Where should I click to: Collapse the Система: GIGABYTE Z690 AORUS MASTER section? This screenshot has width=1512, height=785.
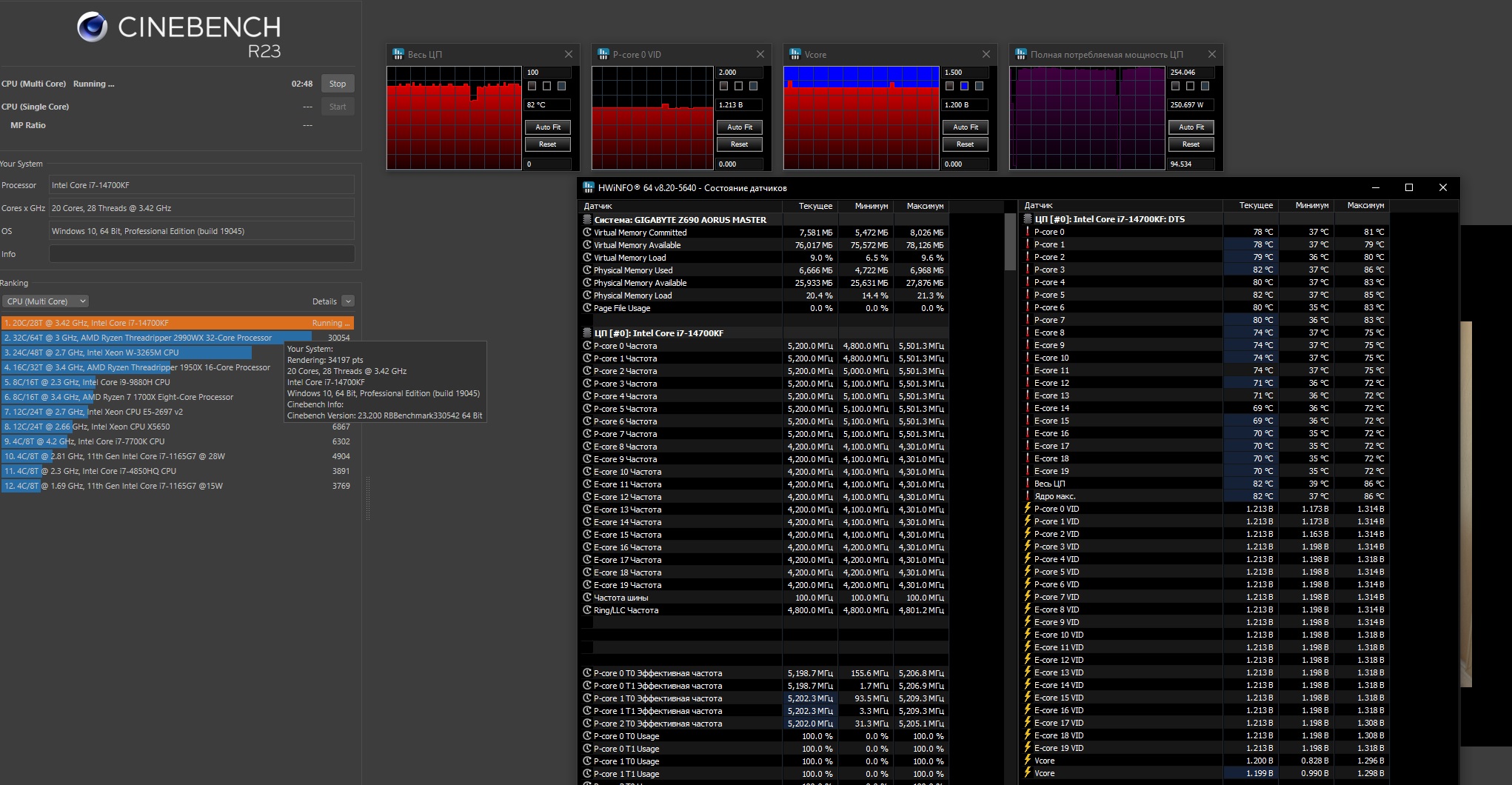pyautogui.click(x=587, y=220)
